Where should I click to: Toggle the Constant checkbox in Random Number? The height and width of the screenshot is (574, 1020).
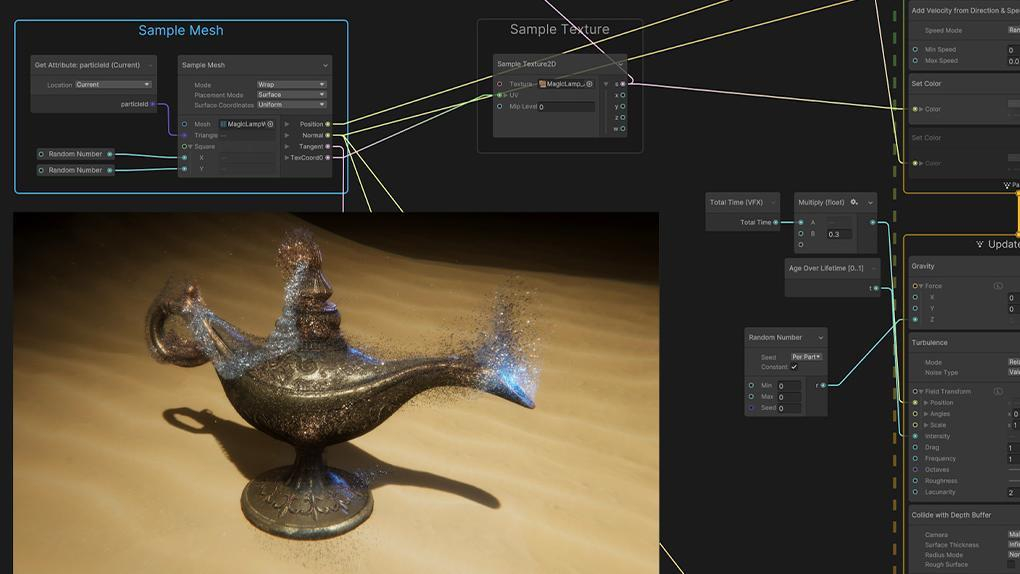[x=794, y=367]
